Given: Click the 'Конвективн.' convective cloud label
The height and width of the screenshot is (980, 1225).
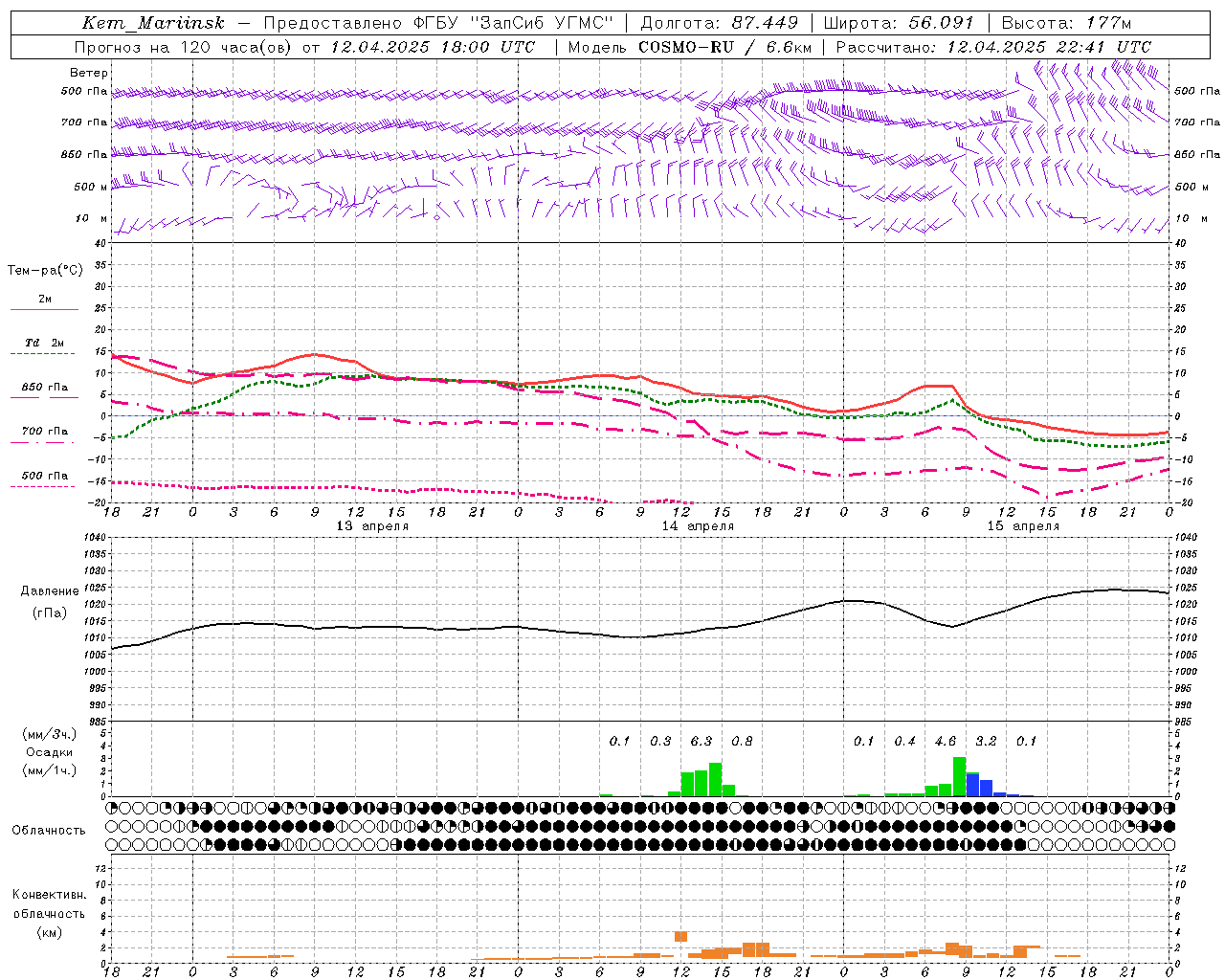Looking at the screenshot, I should pyautogui.click(x=49, y=895).
